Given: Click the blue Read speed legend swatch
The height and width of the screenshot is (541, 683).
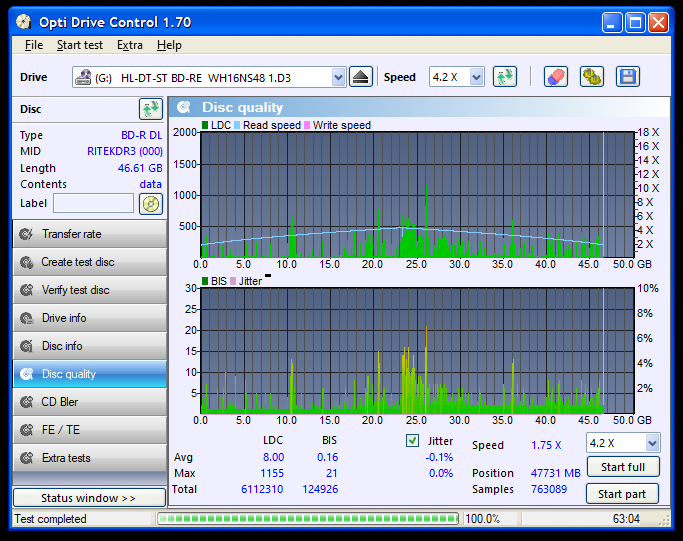Looking at the screenshot, I should [237, 125].
